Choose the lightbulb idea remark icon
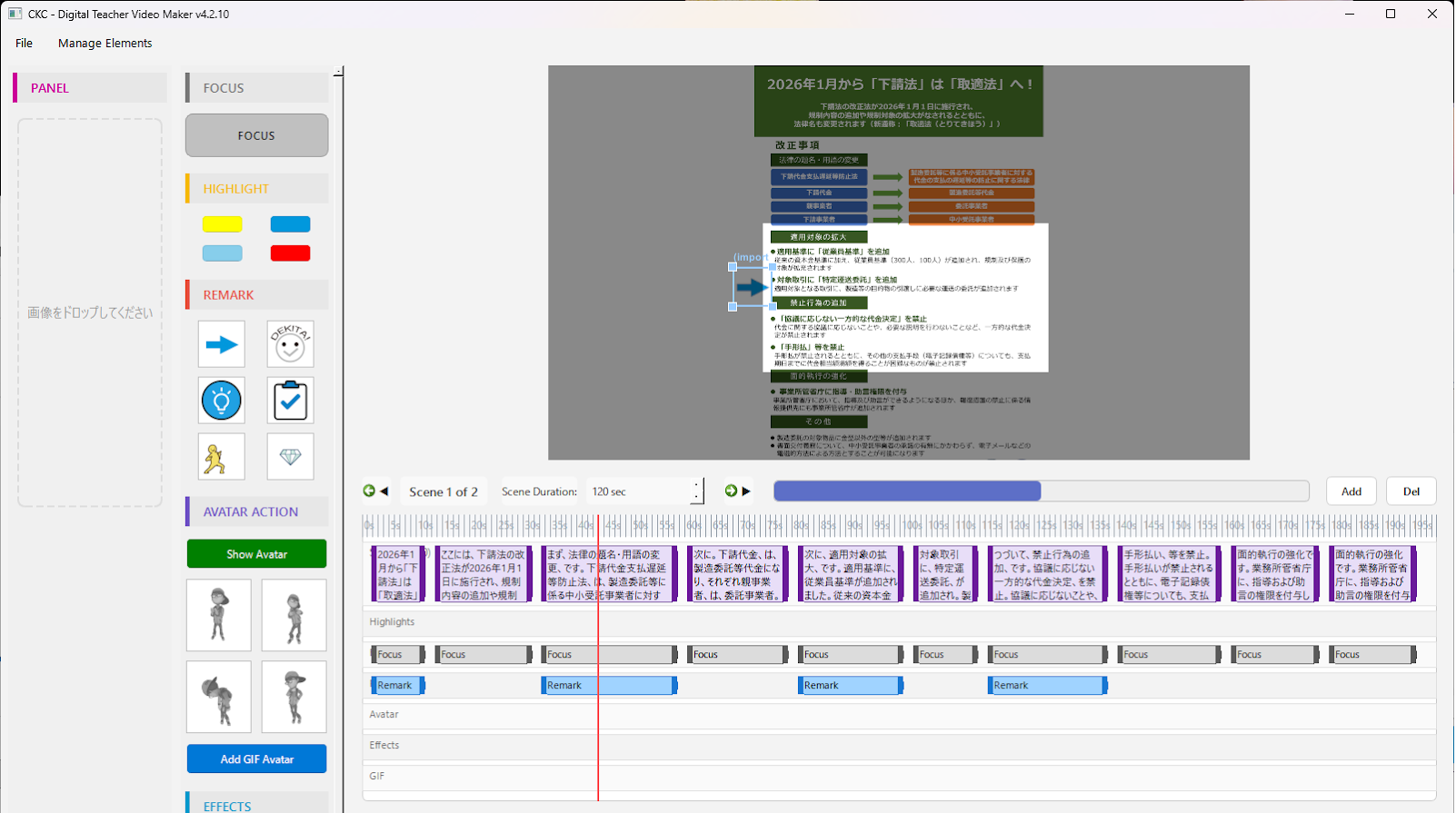The height and width of the screenshot is (813, 1456). click(x=222, y=401)
